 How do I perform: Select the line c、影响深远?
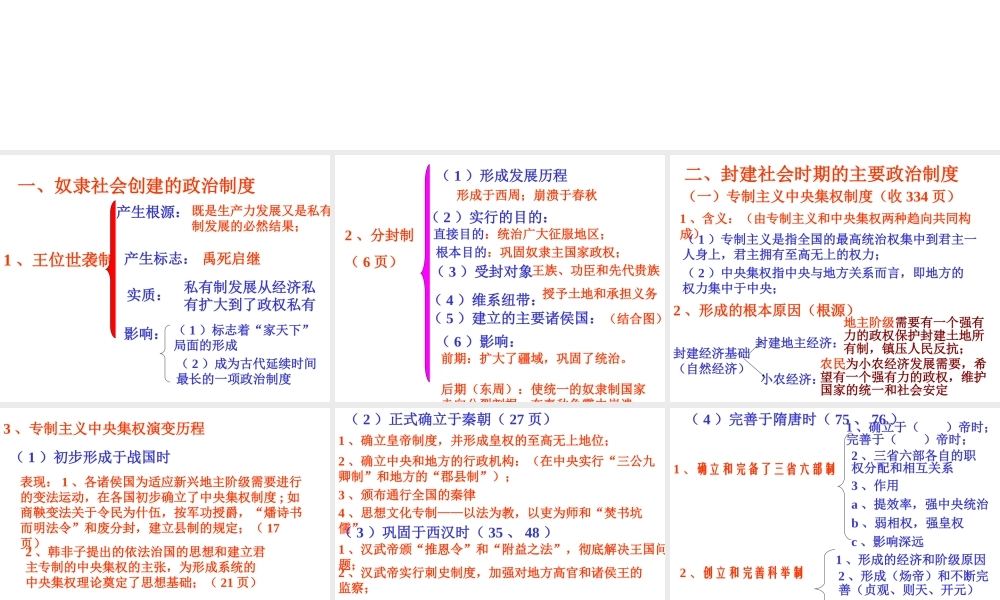click(x=888, y=542)
